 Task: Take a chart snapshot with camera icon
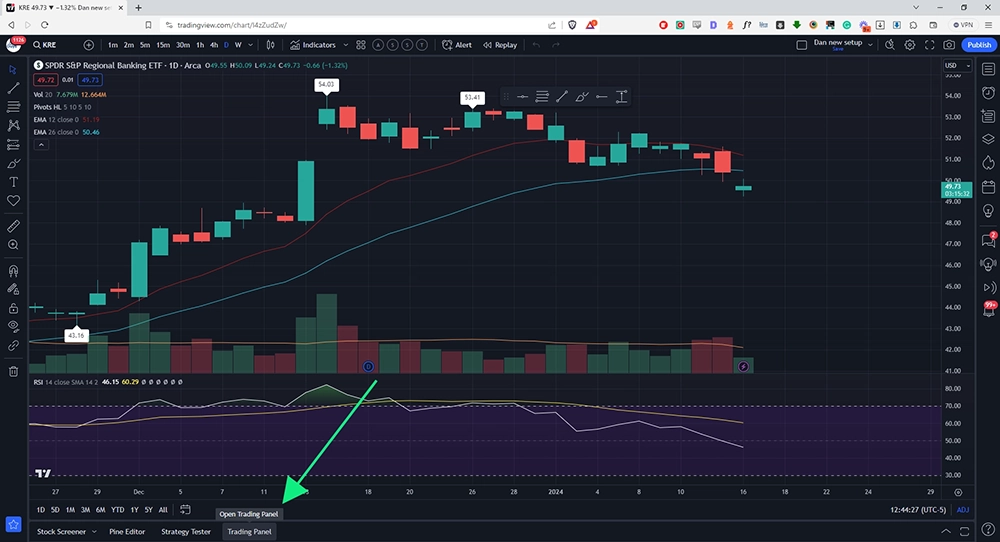coord(949,45)
